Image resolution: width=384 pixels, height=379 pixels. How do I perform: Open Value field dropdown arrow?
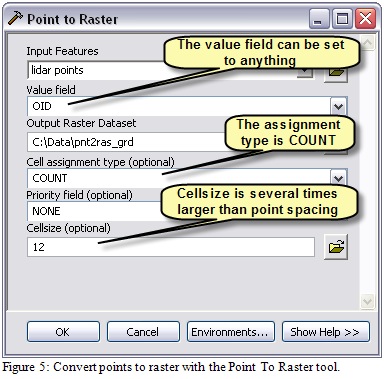click(338, 107)
